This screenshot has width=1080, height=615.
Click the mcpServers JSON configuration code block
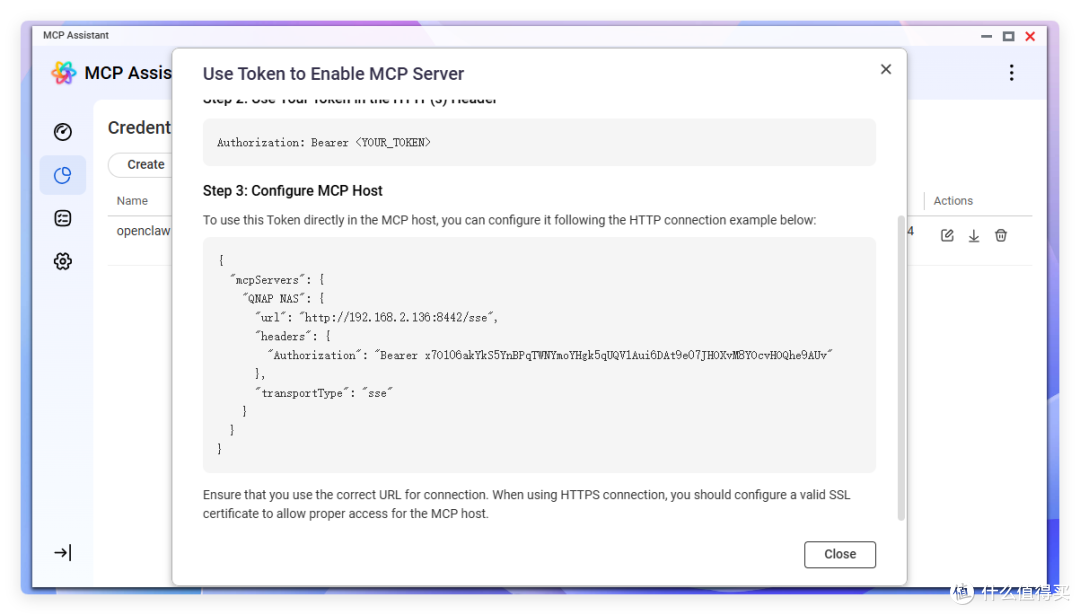539,355
